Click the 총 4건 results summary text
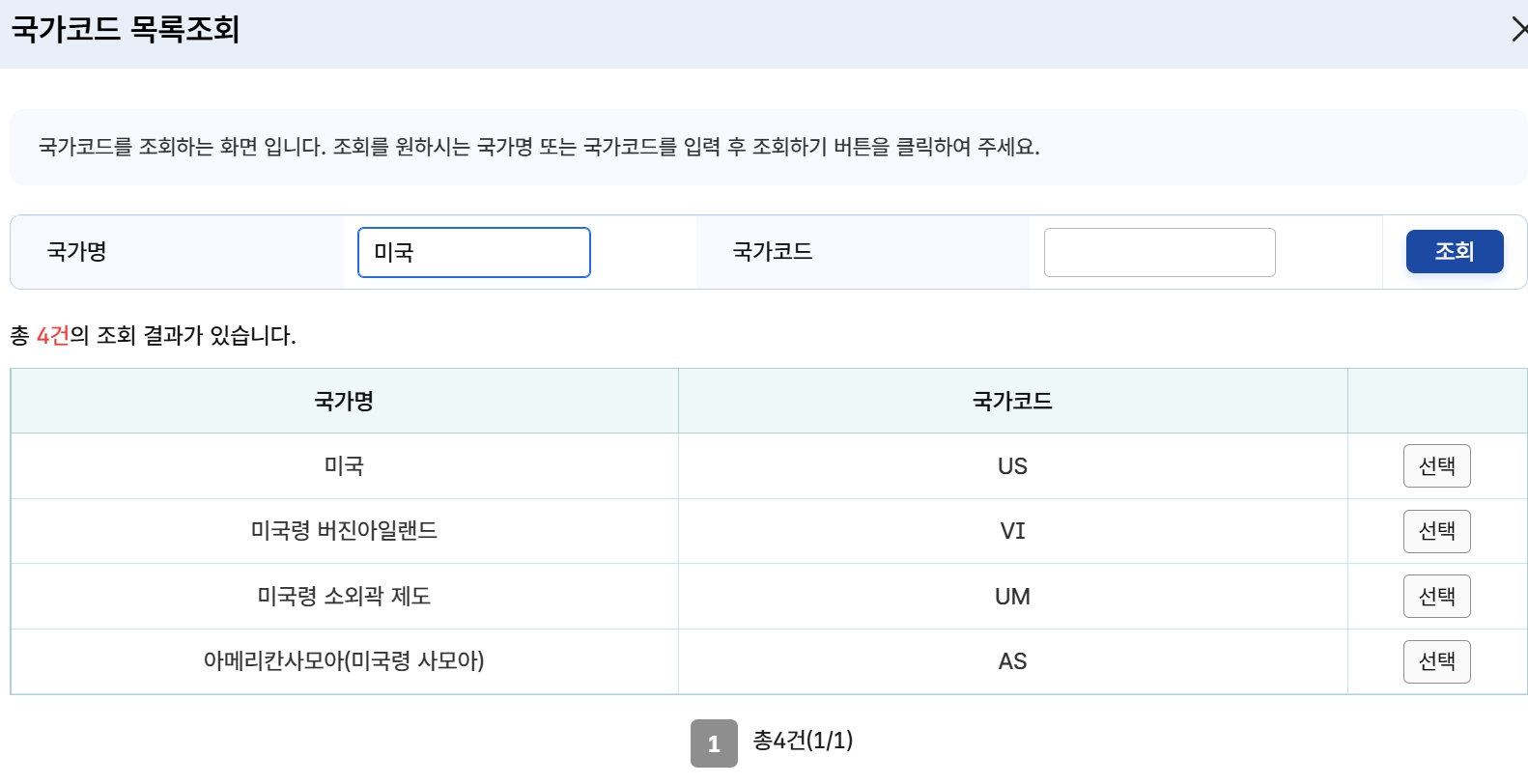The image size is (1528, 784). [x=155, y=336]
